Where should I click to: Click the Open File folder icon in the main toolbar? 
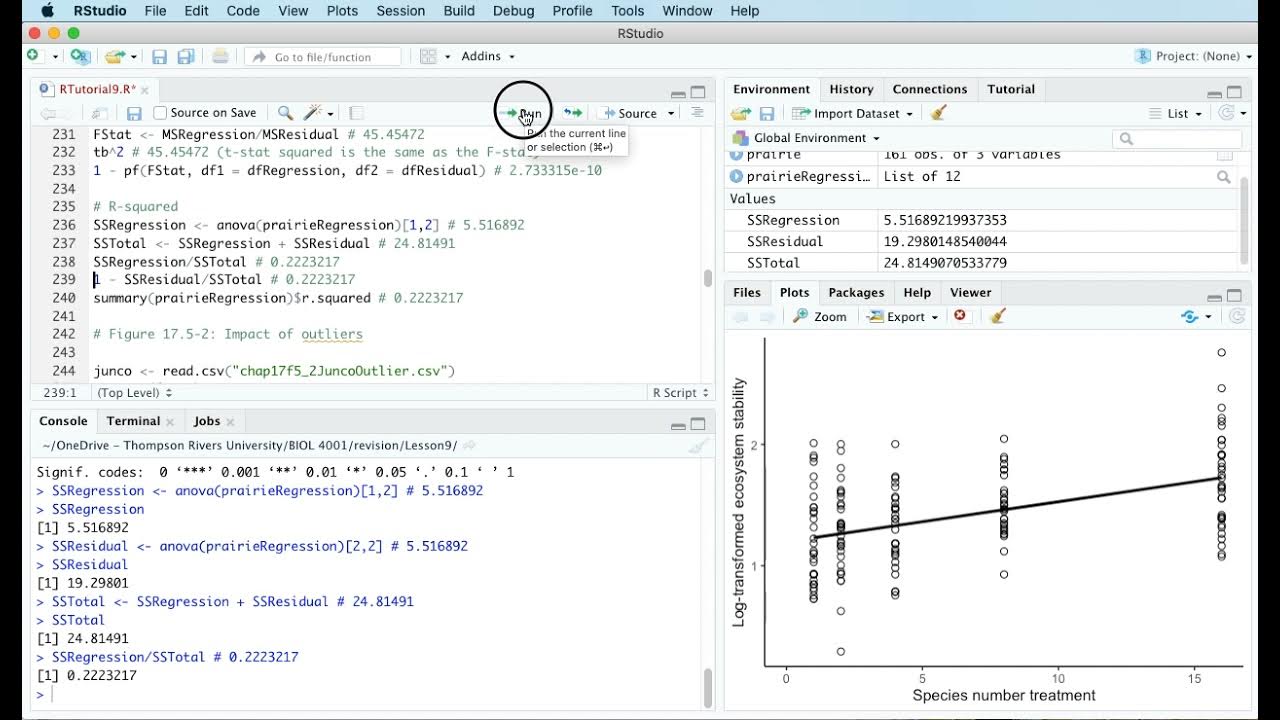115,57
